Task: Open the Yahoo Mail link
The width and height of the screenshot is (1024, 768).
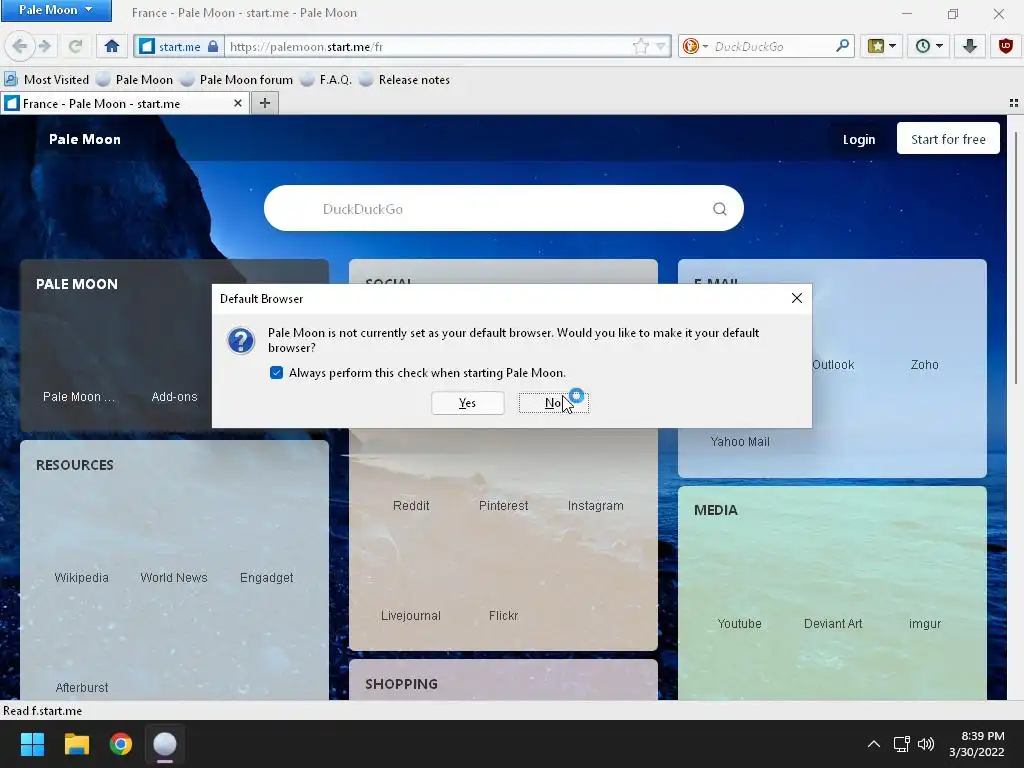Action: 740,441
